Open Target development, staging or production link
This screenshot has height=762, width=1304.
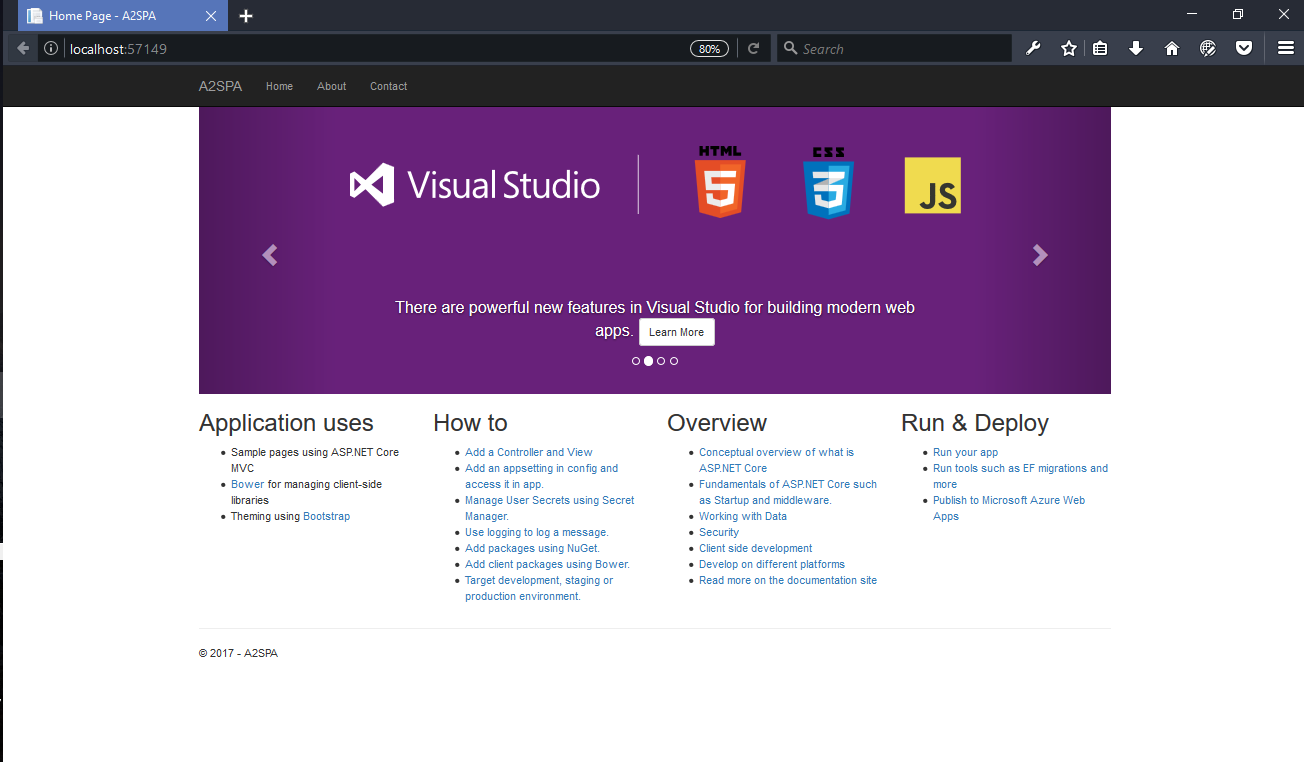(x=539, y=588)
